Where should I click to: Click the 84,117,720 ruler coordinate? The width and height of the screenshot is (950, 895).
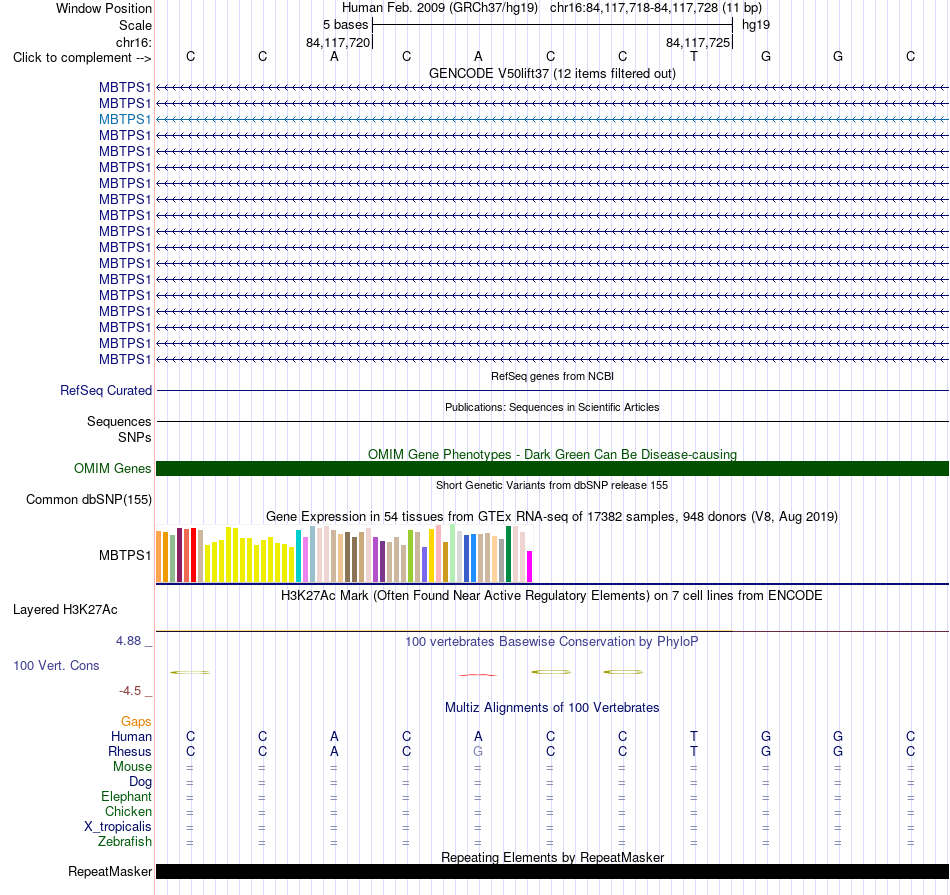337,42
